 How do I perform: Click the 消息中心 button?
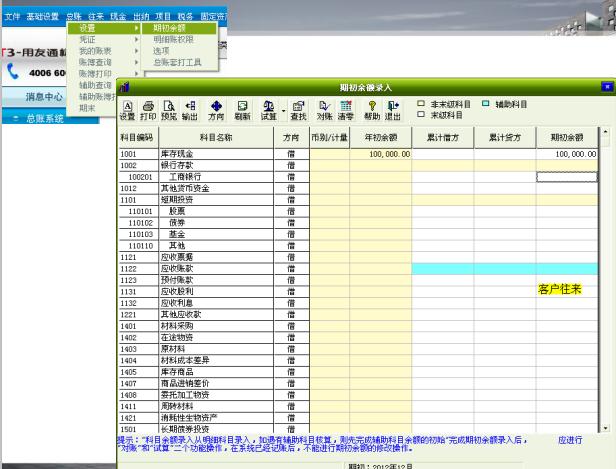coord(44,97)
